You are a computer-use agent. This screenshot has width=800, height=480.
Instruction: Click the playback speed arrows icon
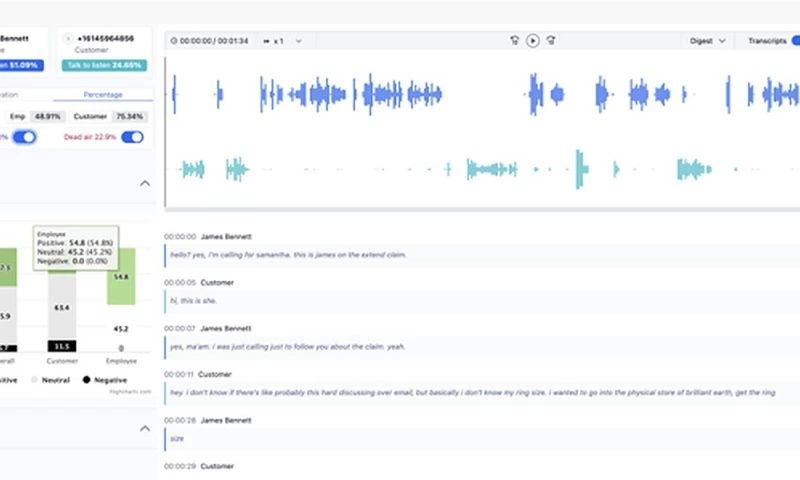coord(266,41)
